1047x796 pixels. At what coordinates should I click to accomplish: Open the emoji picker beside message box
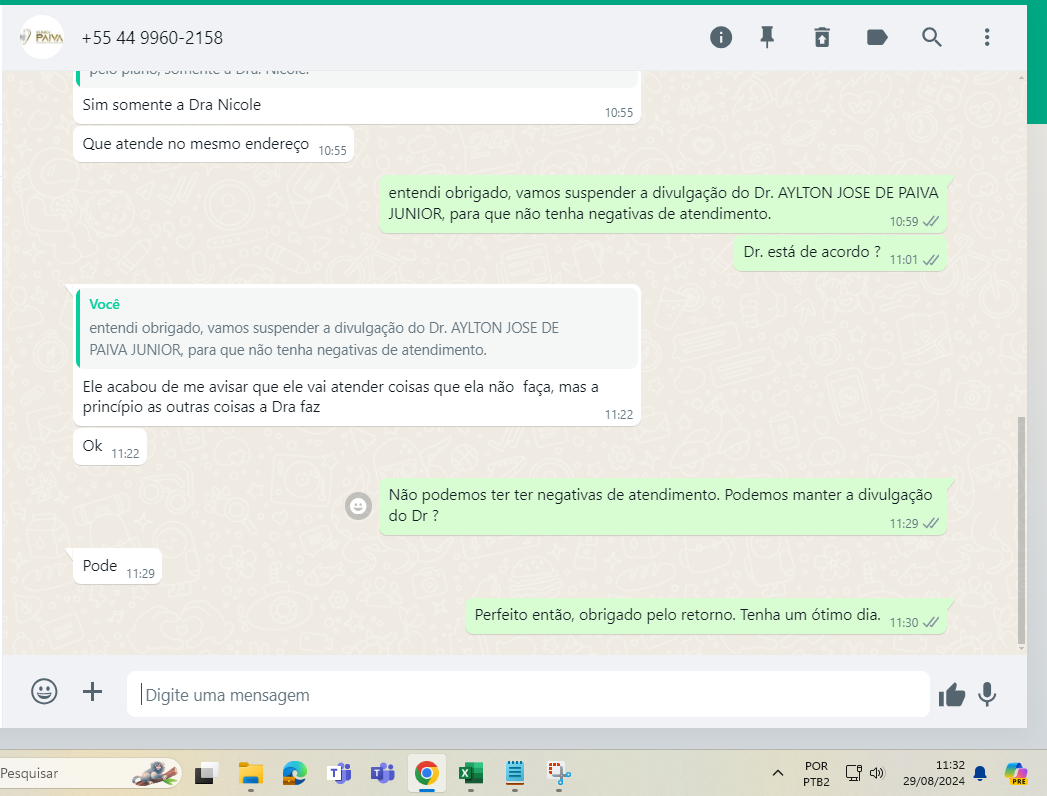(44, 691)
